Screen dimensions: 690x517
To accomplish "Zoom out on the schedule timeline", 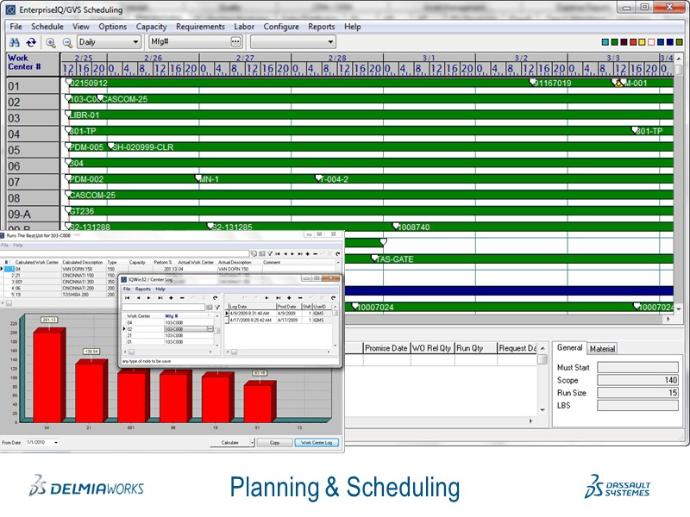I will [67, 42].
